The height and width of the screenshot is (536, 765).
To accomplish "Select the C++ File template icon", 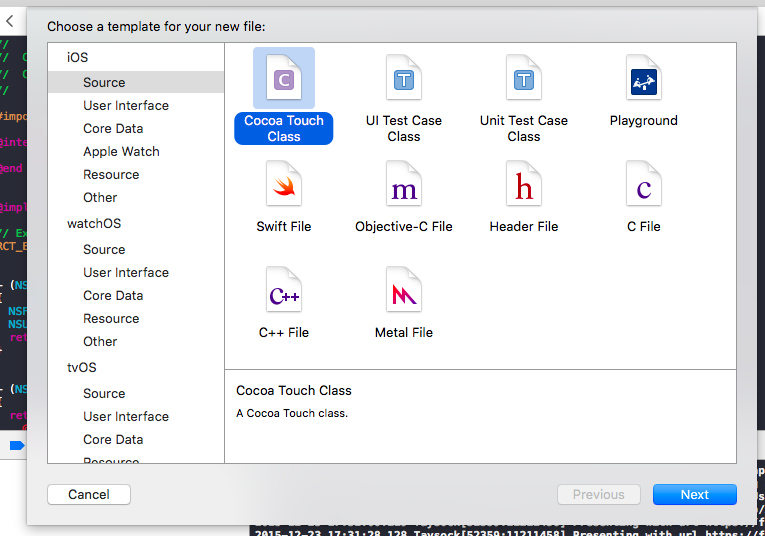I will [x=284, y=291].
